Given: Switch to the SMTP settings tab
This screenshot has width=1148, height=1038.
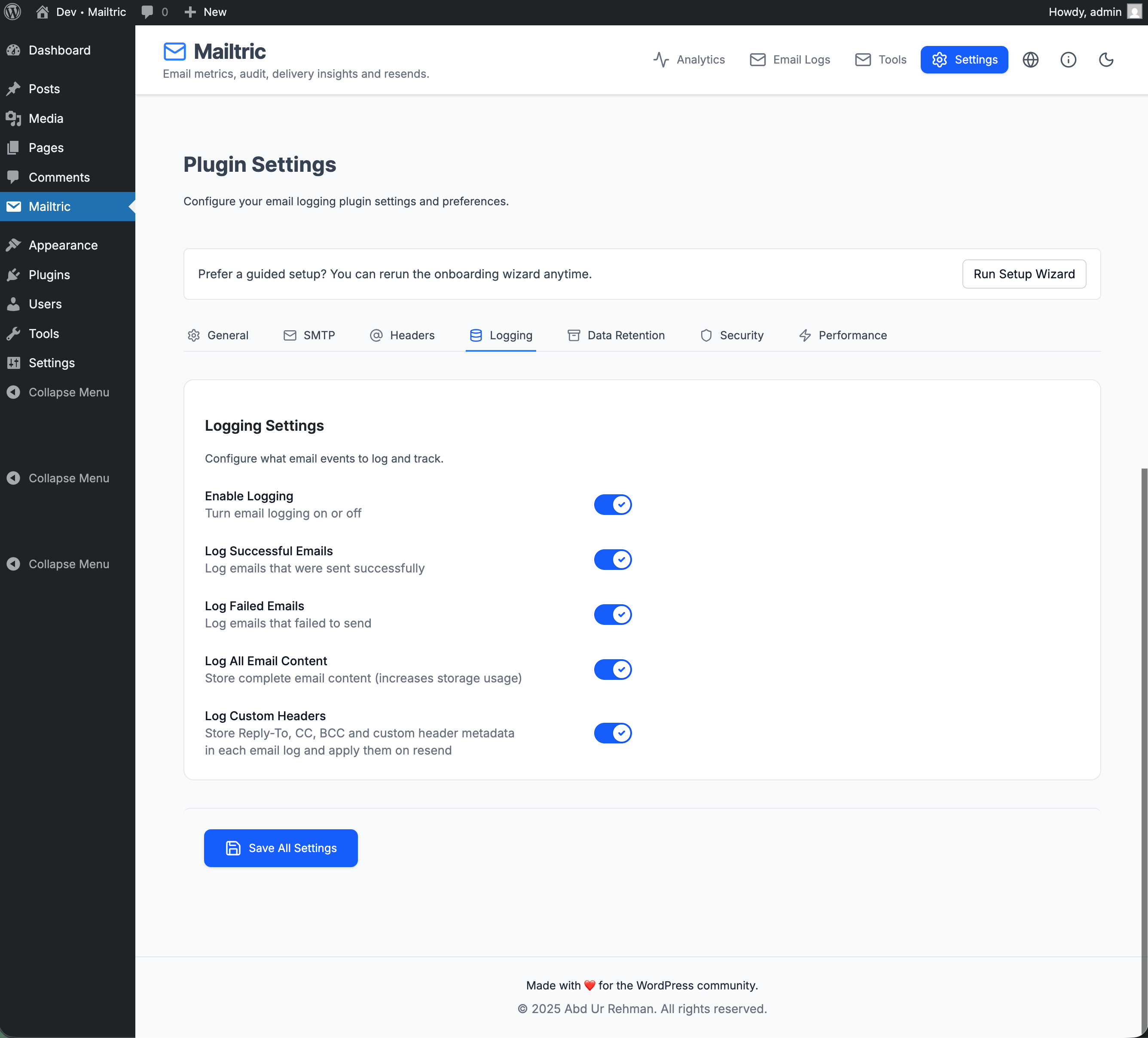Looking at the screenshot, I should point(309,335).
